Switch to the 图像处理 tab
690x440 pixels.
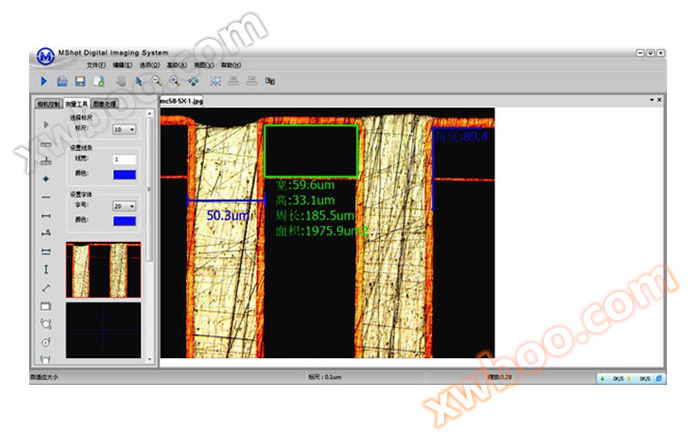coord(104,103)
